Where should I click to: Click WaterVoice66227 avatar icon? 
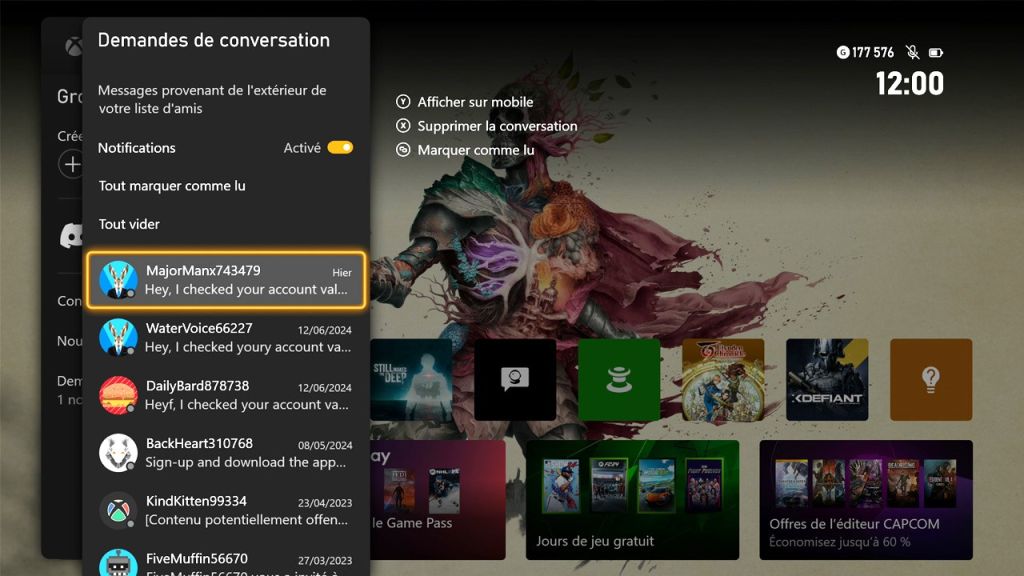coord(118,337)
